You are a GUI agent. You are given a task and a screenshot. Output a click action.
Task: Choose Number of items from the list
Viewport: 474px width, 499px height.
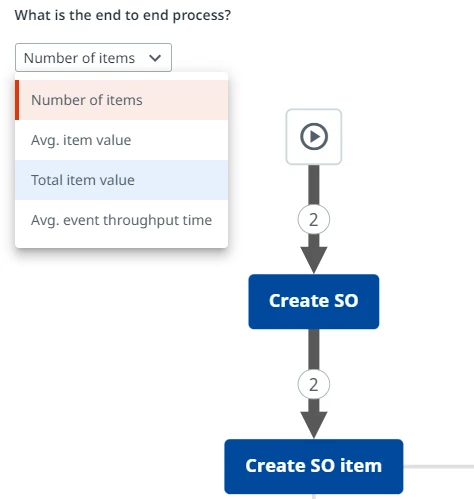tap(122, 100)
